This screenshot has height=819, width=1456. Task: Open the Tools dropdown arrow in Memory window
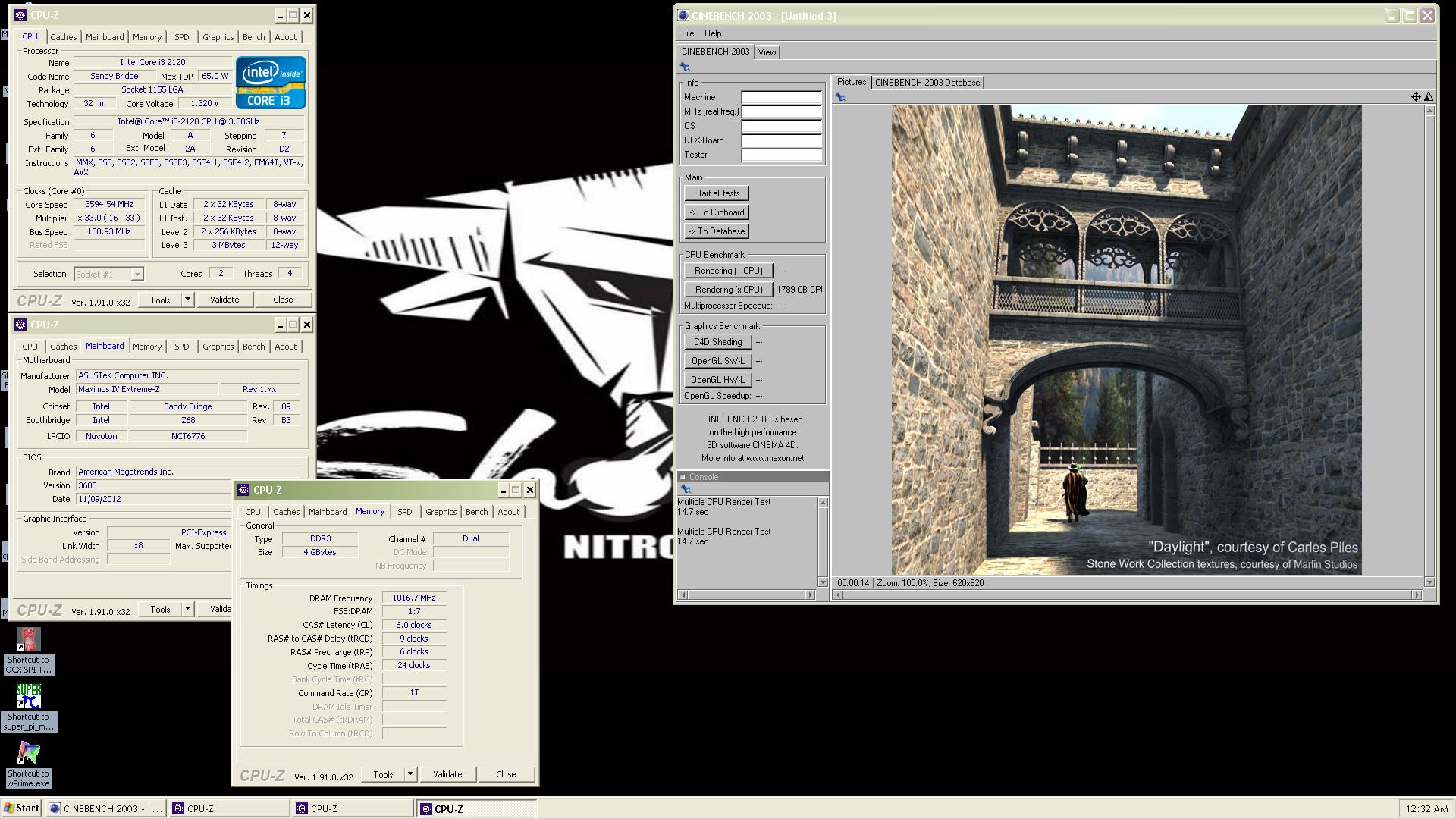pos(410,774)
